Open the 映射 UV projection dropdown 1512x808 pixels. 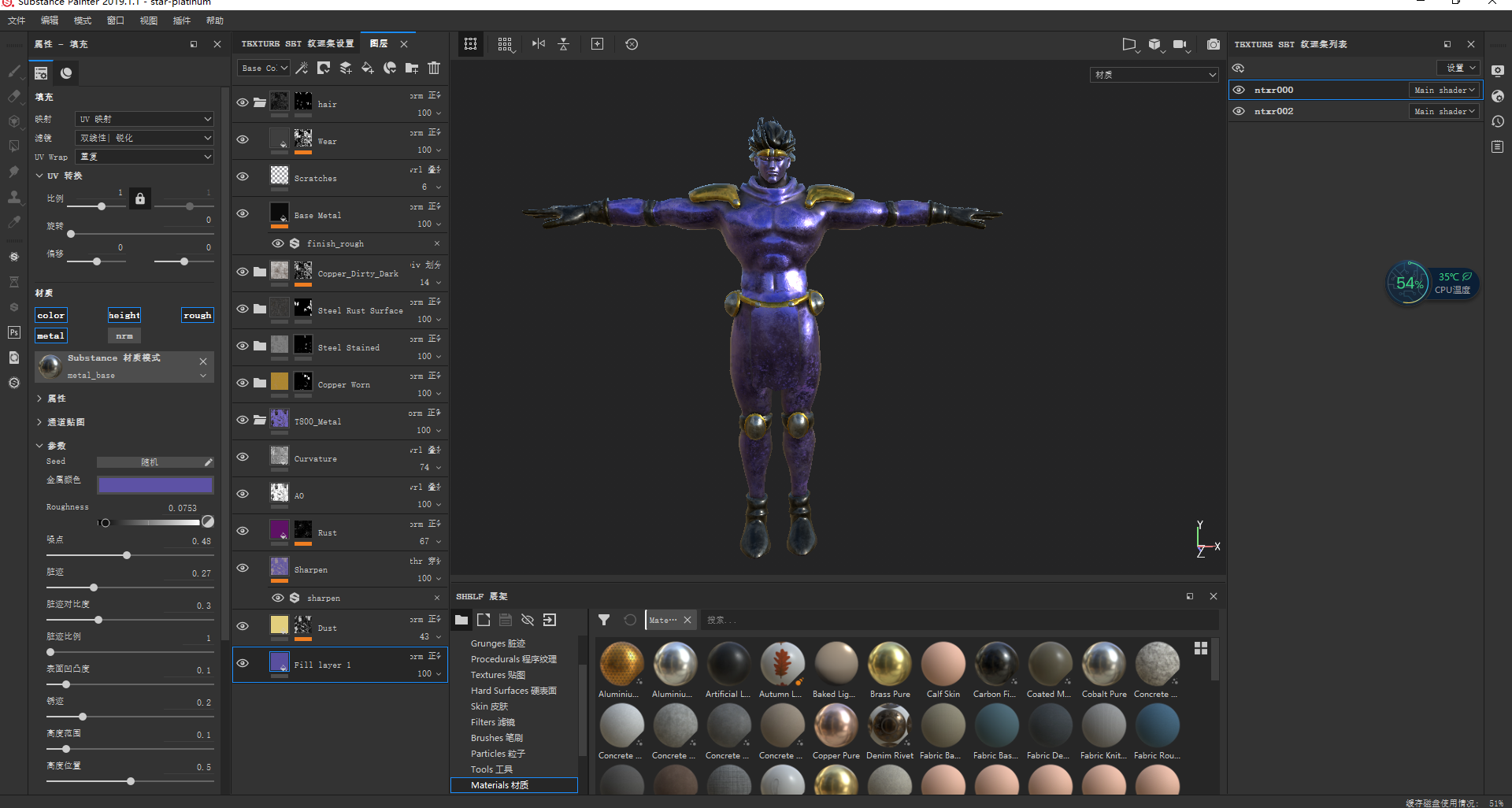coord(145,119)
